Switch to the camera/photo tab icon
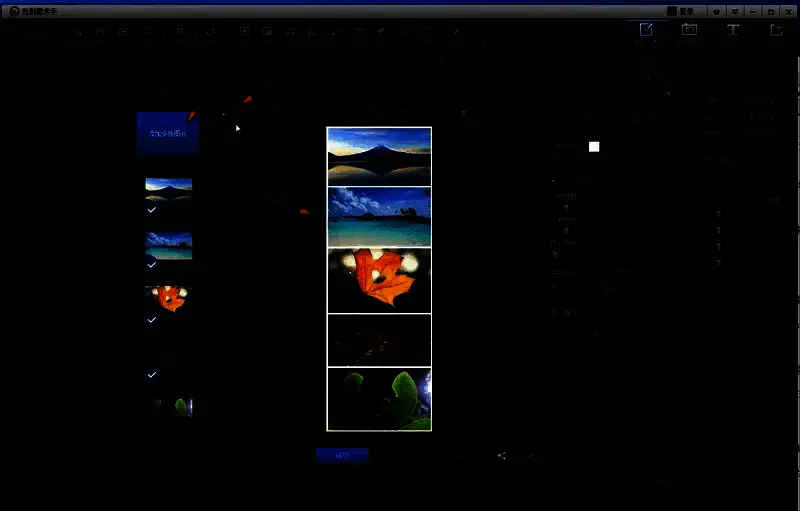The image size is (800, 511). click(x=689, y=30)
